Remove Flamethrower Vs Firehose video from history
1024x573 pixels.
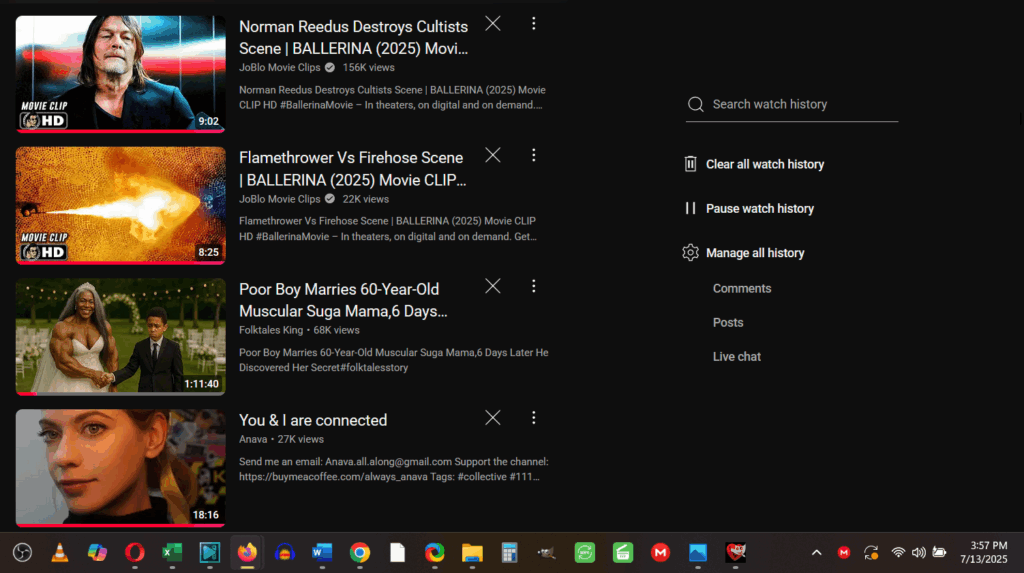point(493,156)
